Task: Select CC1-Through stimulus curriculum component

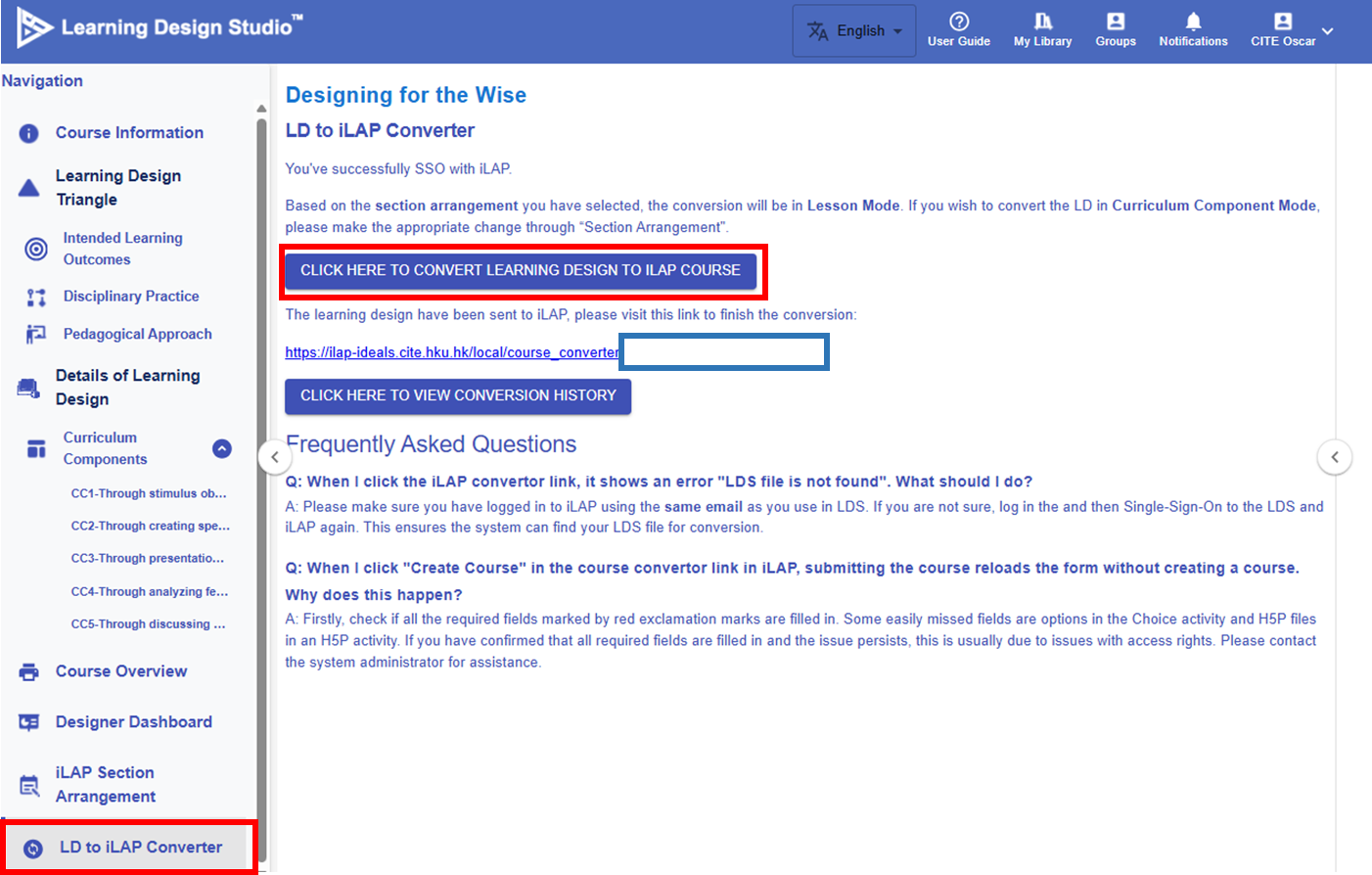Action: (148, 493)
